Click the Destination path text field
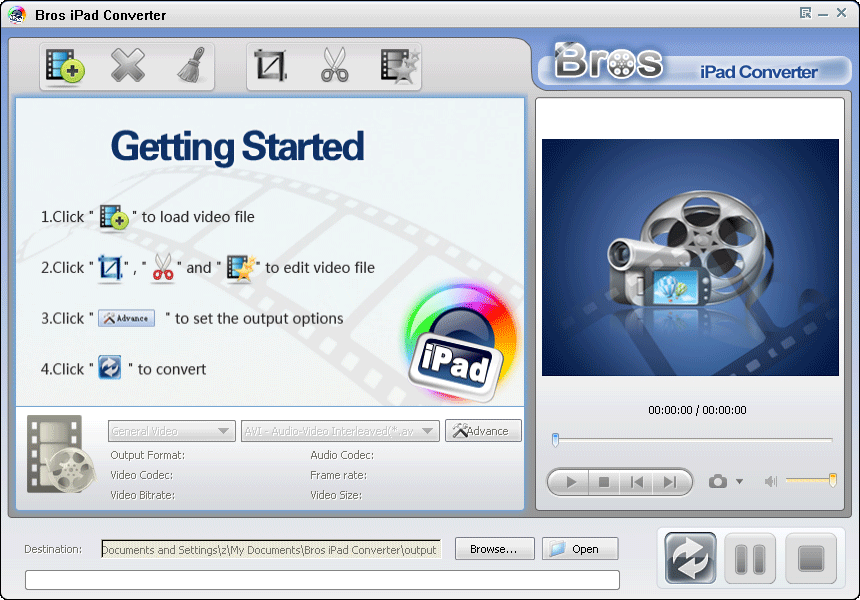The width and height of the screenshot is (860, 600). point(270,549)
